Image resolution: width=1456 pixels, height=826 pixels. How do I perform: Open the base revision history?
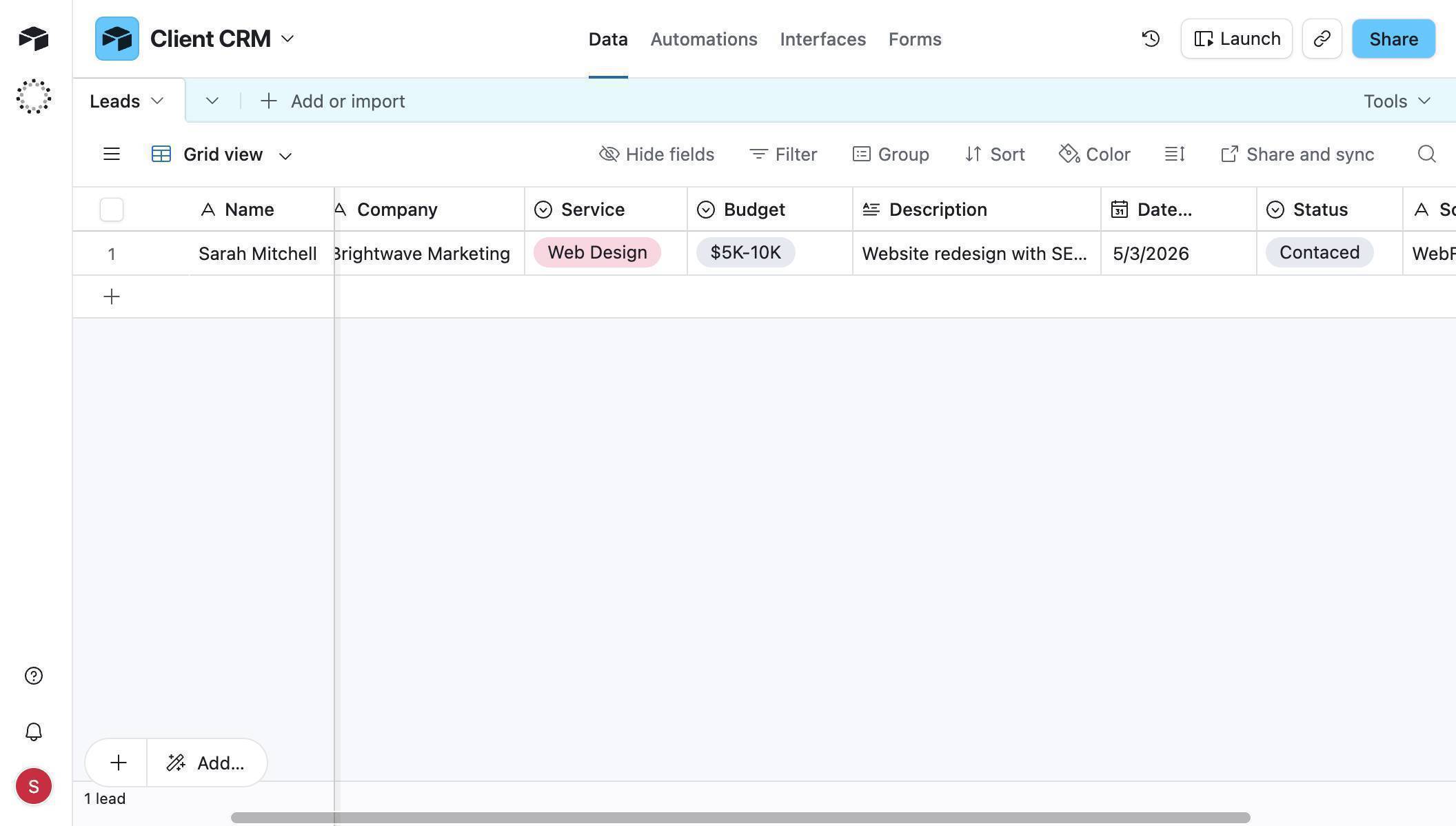(x=1150, y=39)
